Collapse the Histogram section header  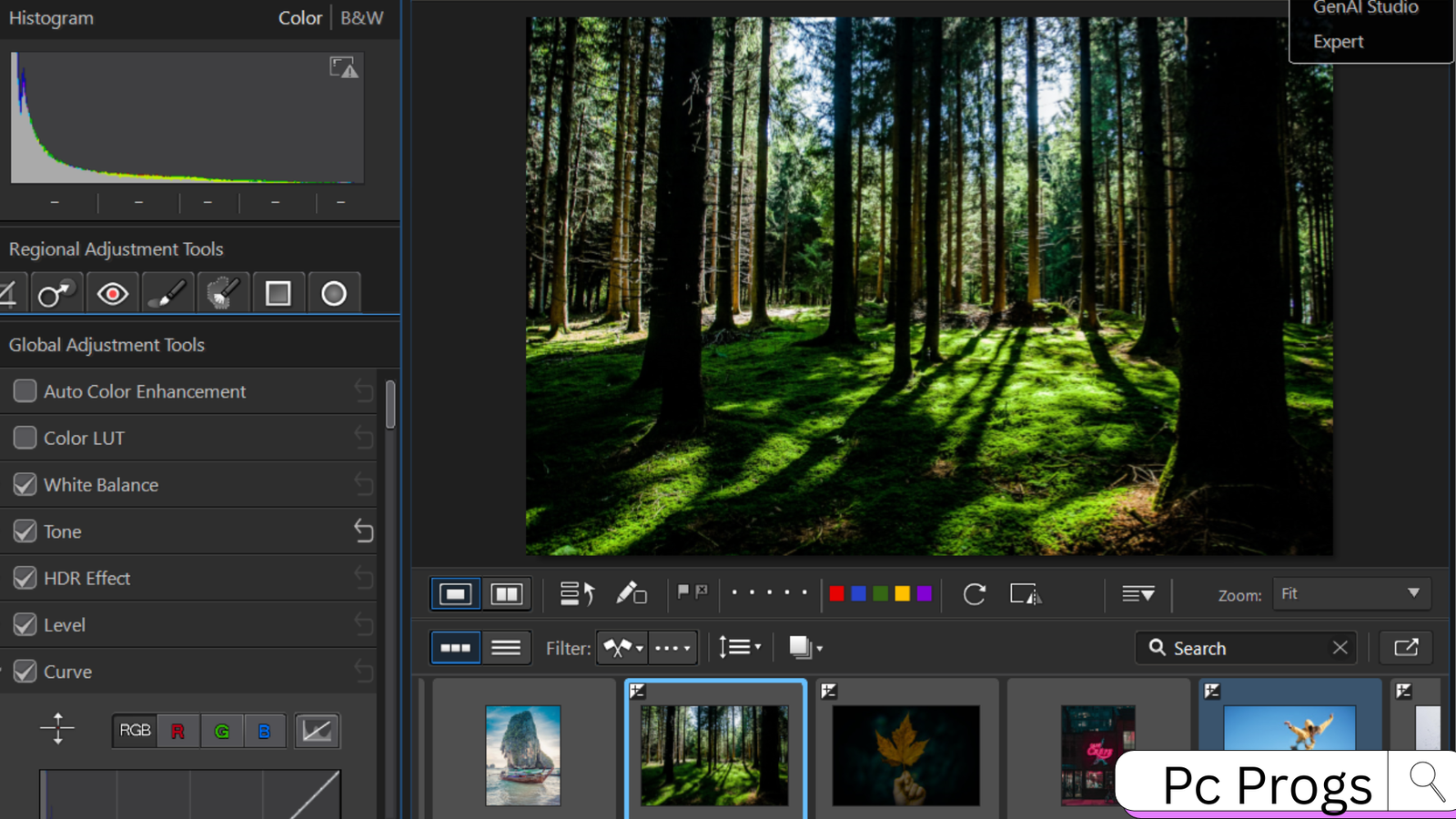(51, 18)
